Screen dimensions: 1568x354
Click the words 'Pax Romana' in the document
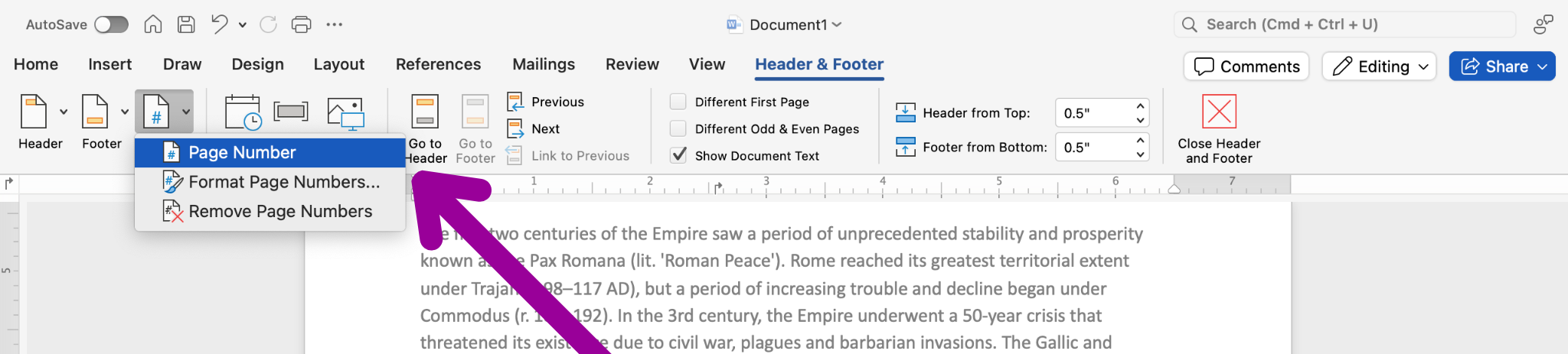click(x=577, y=261)
